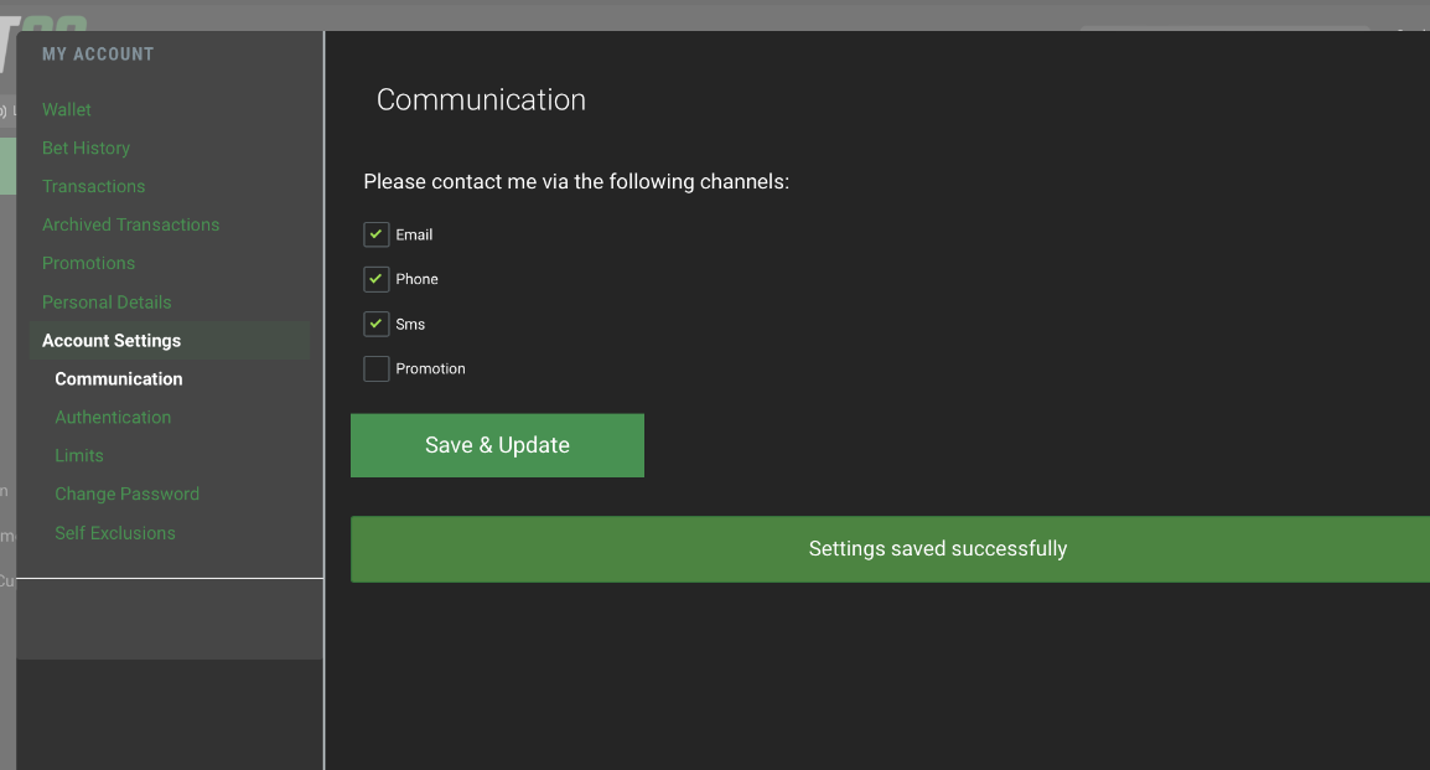Uncheck the Email contact checkbox
This screenshot has height=770, width=1430.
click(376, 234)
